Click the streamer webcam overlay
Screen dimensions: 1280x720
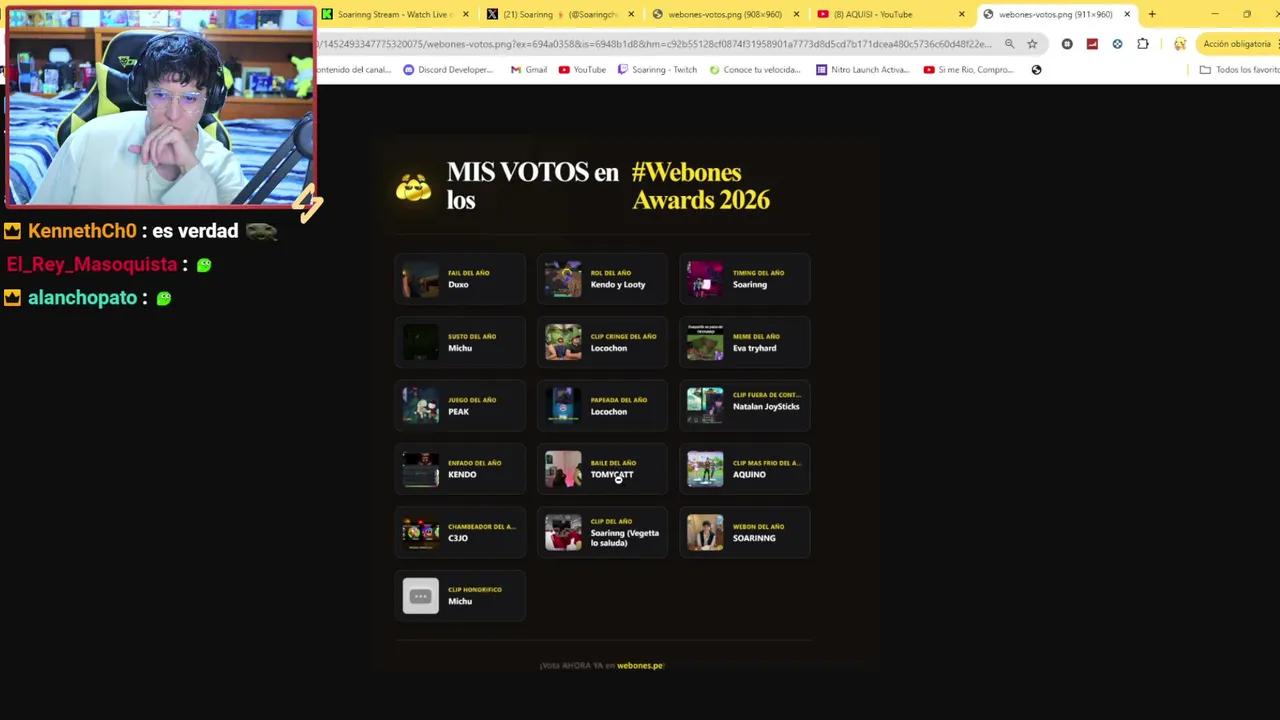160,107
